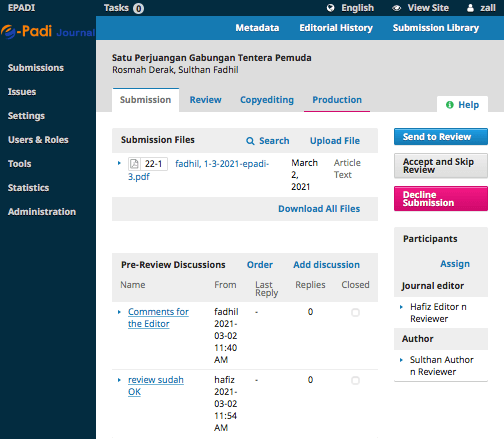This screenshot has height=439, width=504.
Task: Expand the 22-1 submission file row
Action: [x=119, y=163]
